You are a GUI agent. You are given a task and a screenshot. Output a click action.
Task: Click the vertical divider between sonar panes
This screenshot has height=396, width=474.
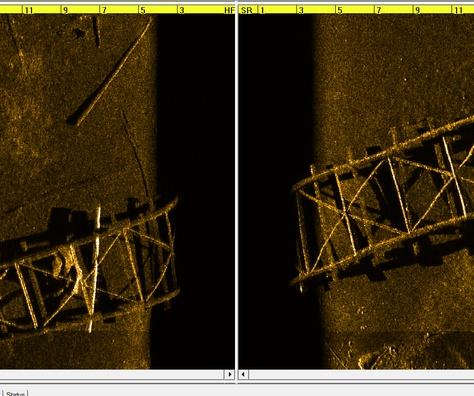pos(237,193)
